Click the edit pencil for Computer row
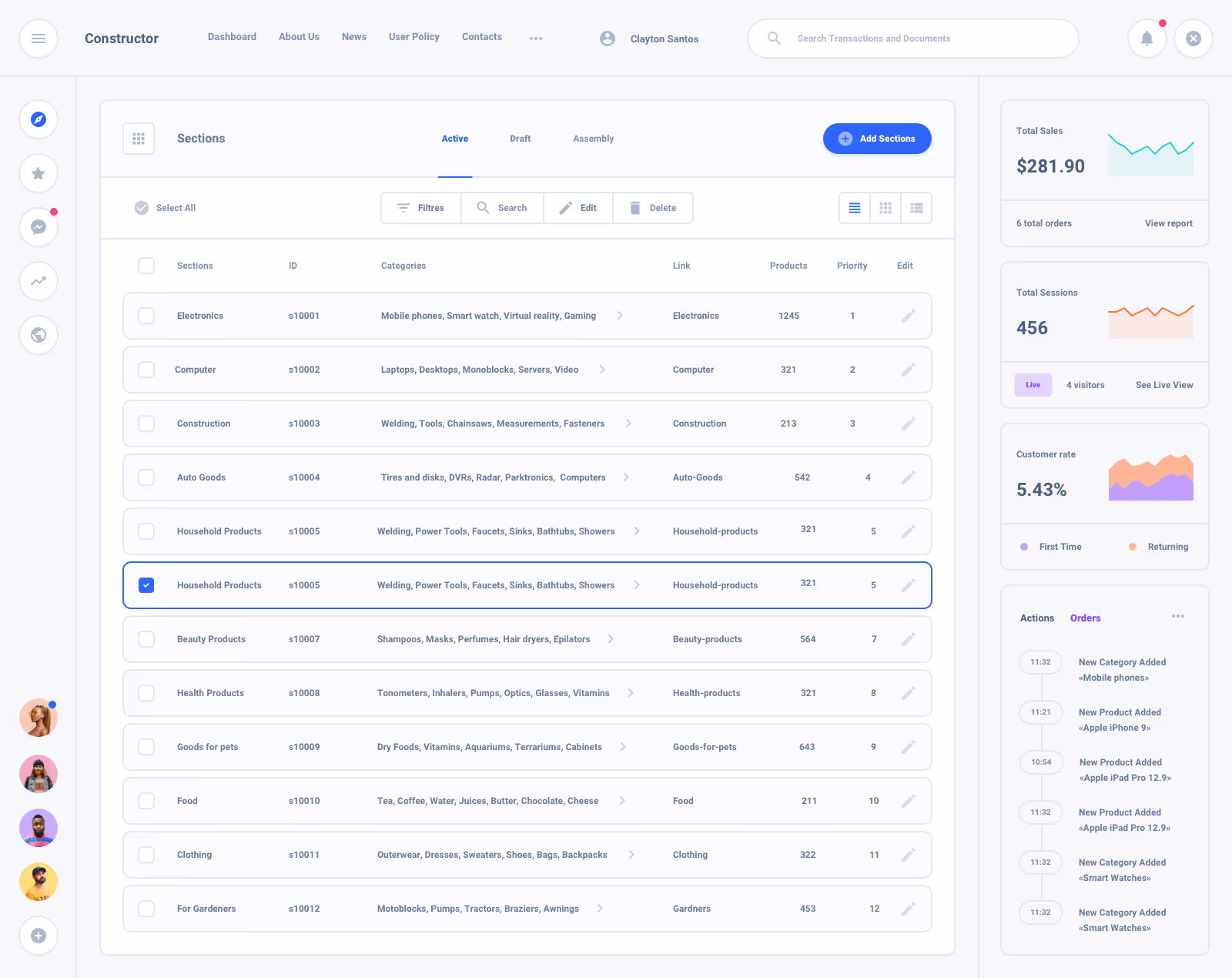The height and width of the screenshot is (978, 1232). 909,370
